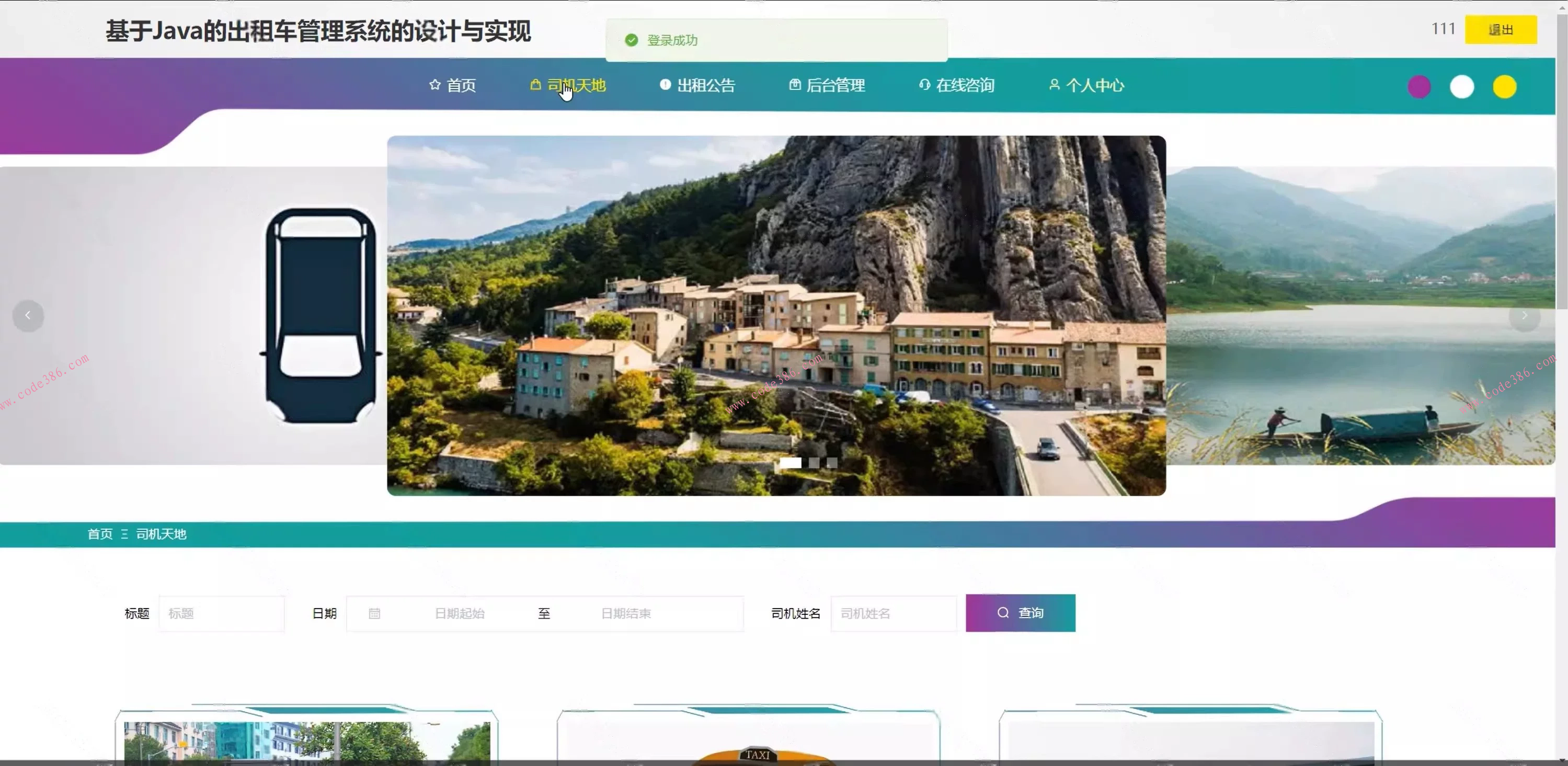Image resolution: width=1568 pixels, height=766 pixels.
Task: Click the info icon beside 出租公告
Action: [x=665, y=85]
